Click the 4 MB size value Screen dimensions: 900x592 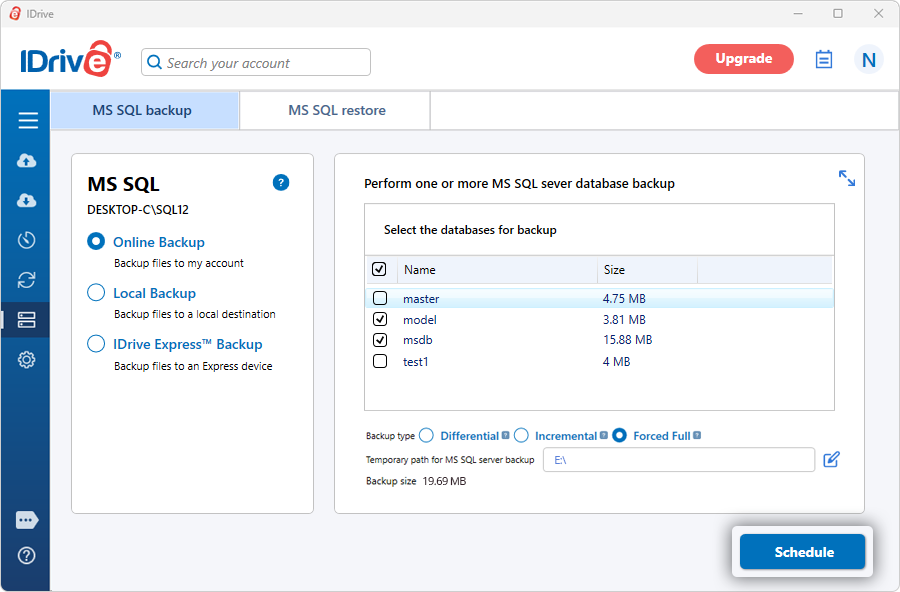pyautogui.click(x=616, y=362)
